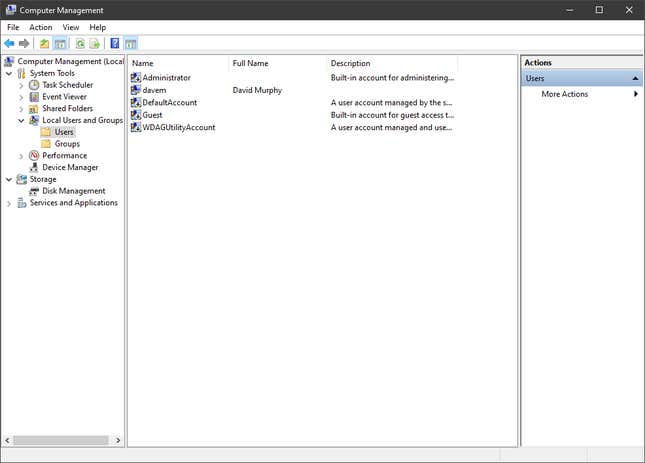
Task: Click the Refresh toolbar icon
Action: 80,44
